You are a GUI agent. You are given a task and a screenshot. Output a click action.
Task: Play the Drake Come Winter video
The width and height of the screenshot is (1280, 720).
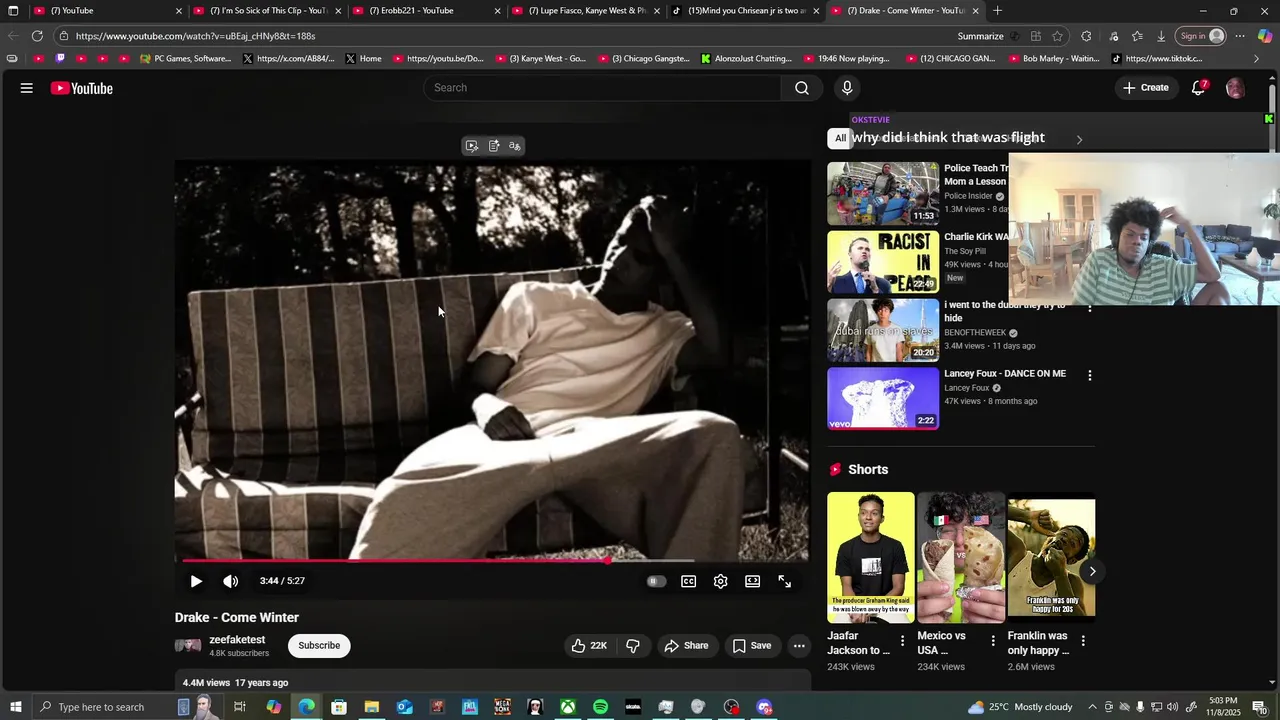coord(196,581)
